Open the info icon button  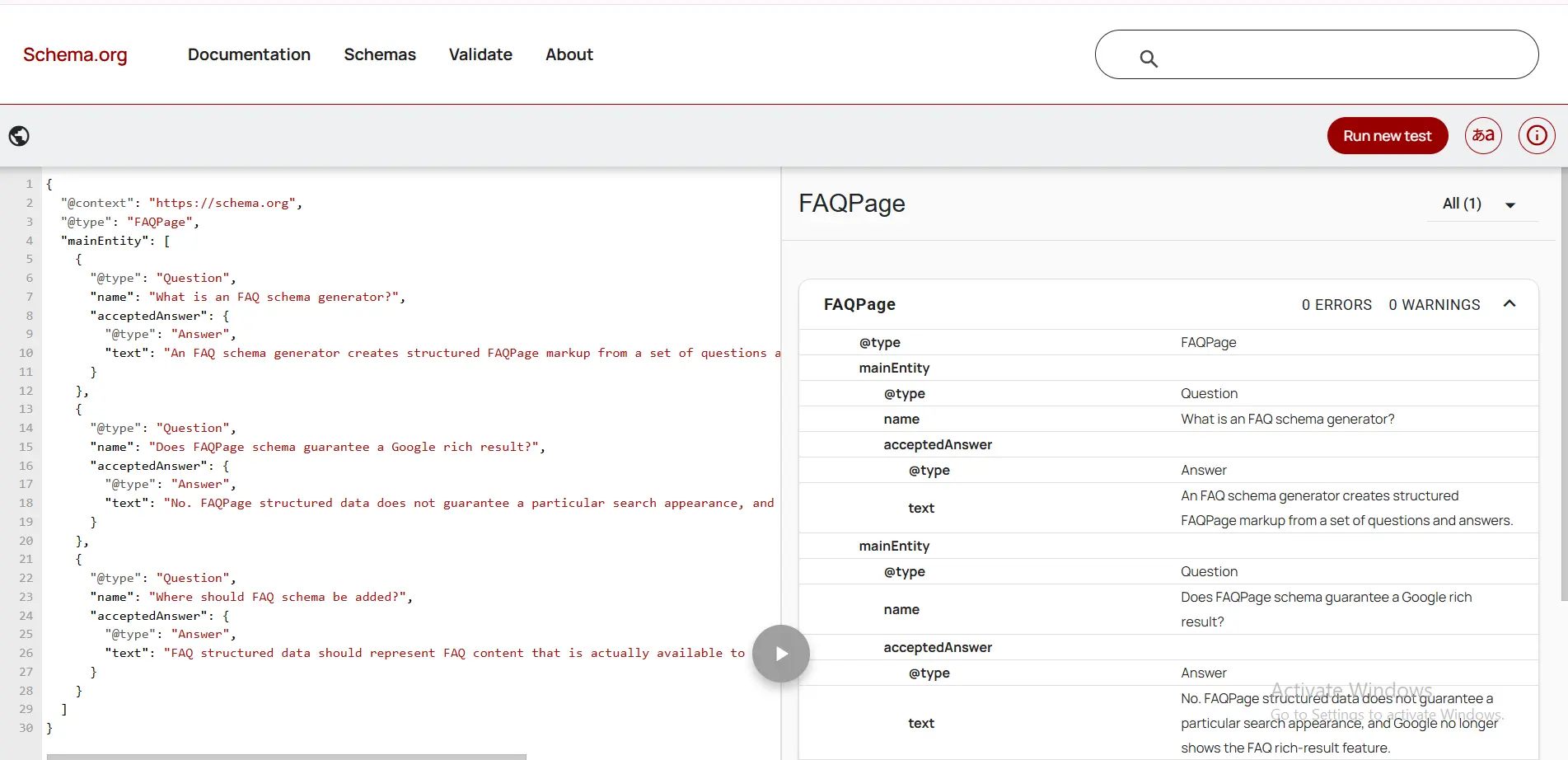pyautogui.click(x=1537, y=135)
